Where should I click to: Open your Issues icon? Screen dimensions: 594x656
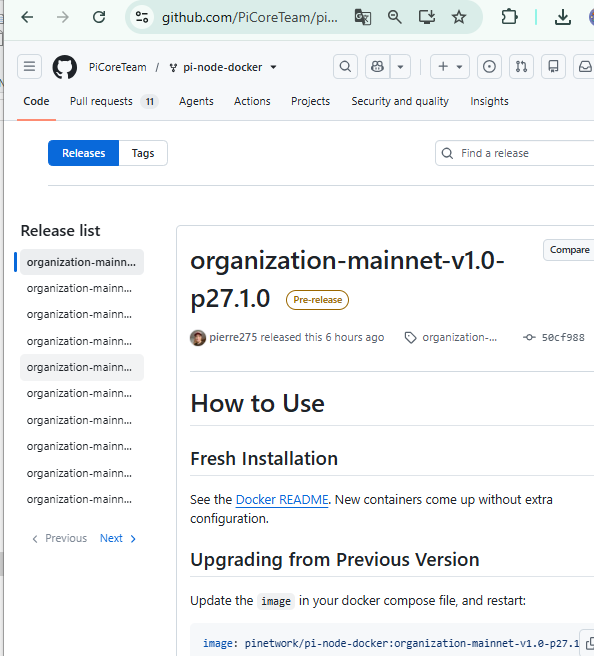click(489, 67)
